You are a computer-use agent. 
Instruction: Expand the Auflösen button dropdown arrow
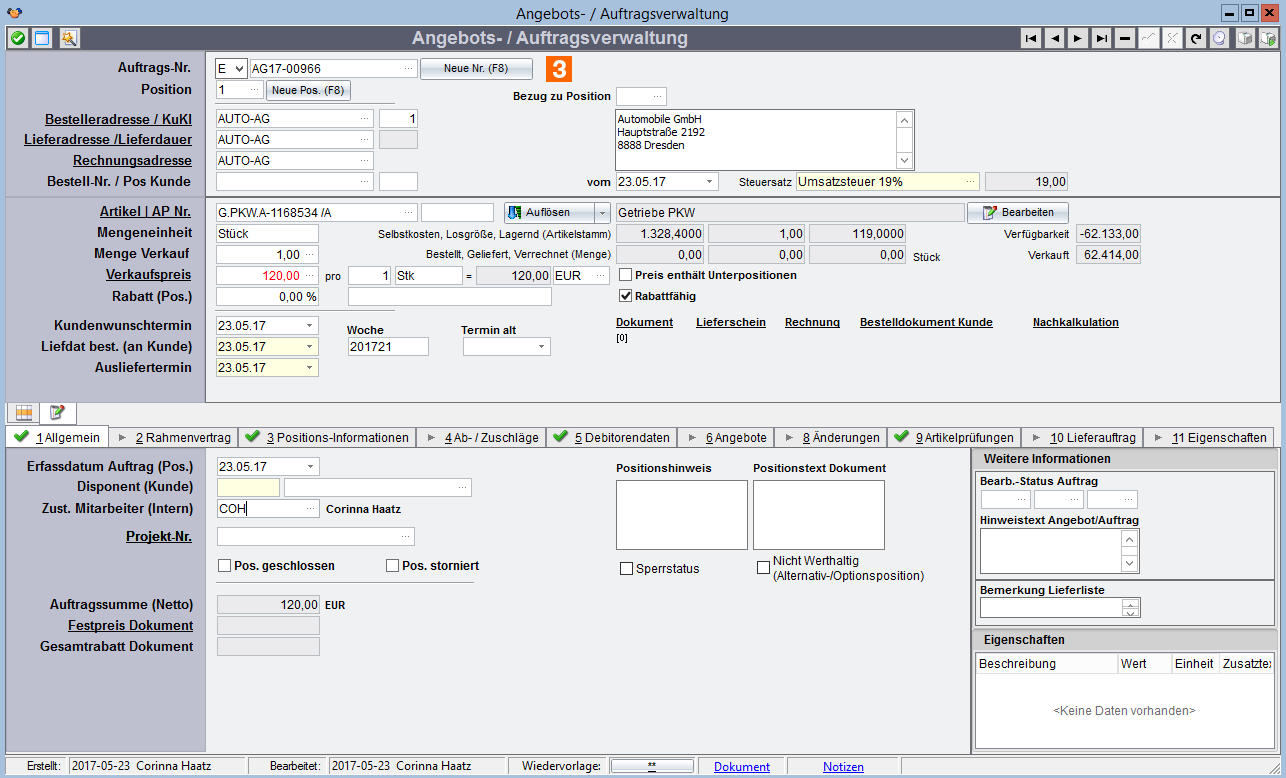[602, 212]
